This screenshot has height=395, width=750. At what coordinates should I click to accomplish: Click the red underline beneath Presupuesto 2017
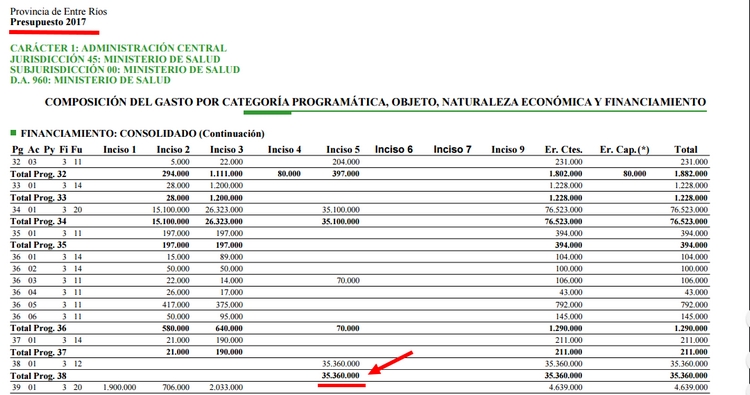[54, 33]
